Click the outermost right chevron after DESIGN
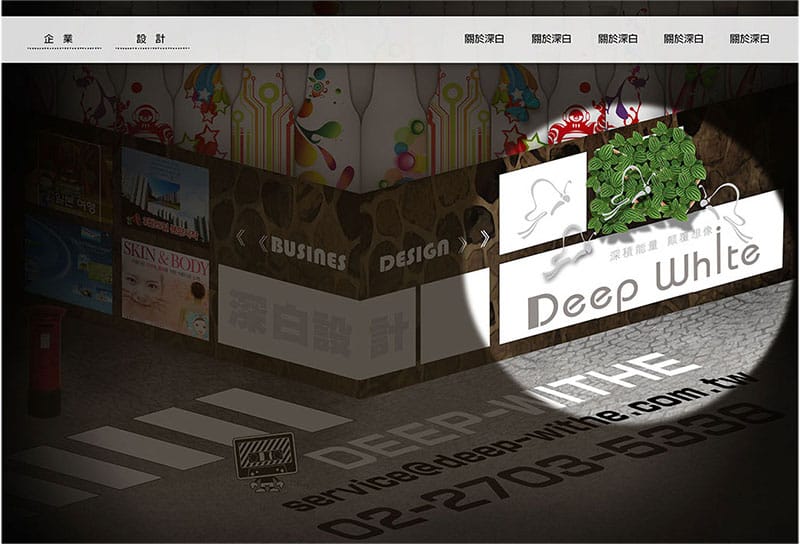Image resolution: width=800 pixels, height=544 pixels. coord(484,238)
